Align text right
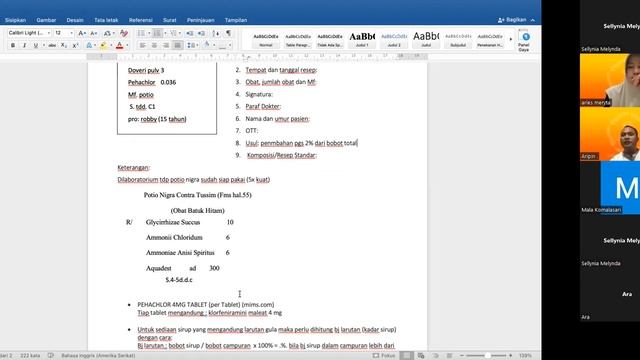 pyautogui.click(x=166, y=45)
